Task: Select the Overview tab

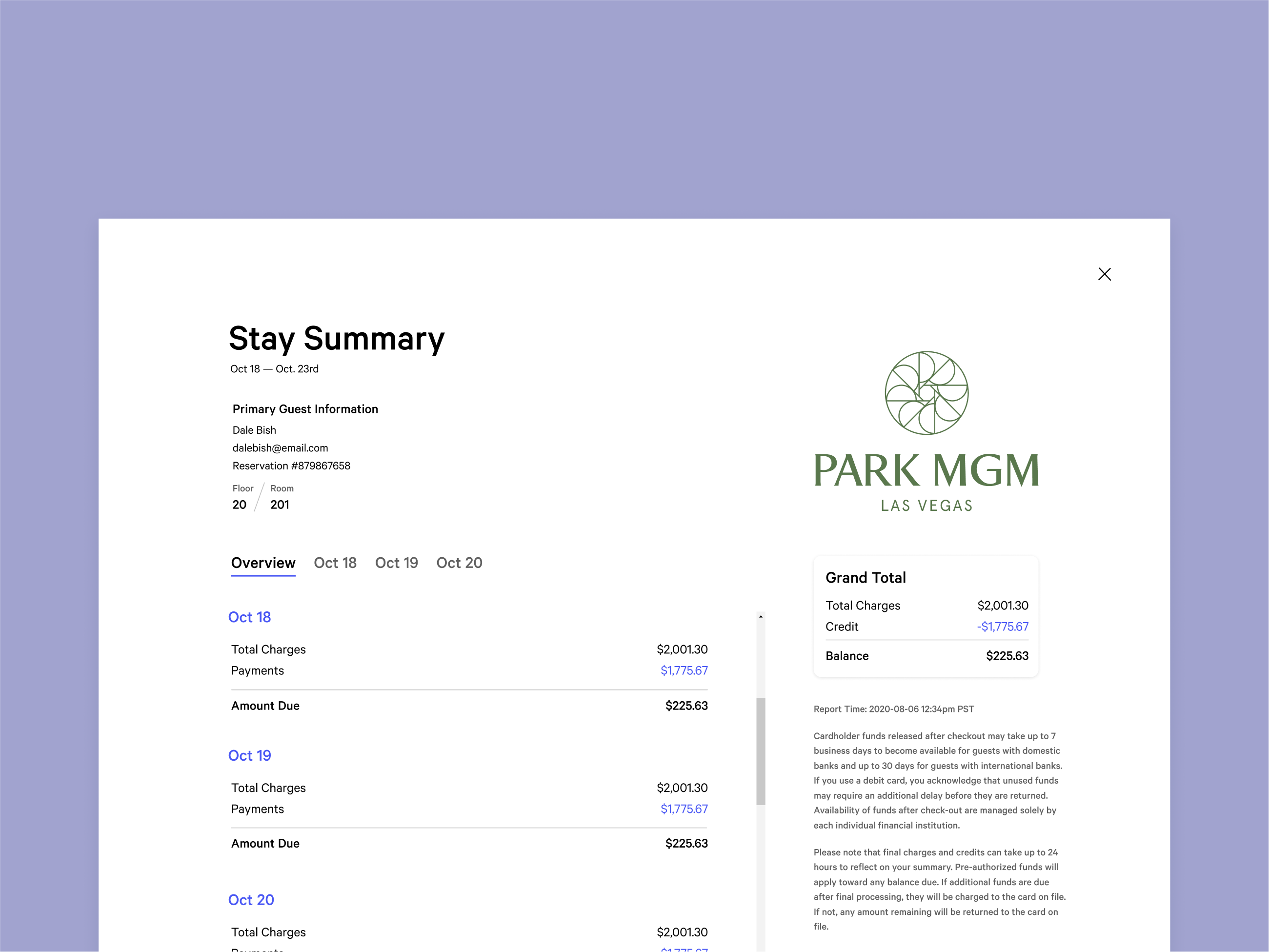Action: click(263, 563)
